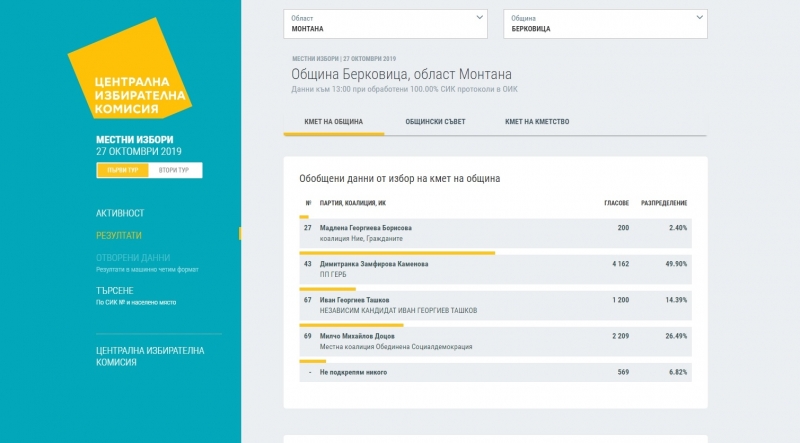Click the yellow vote bar above ГЕРБ candidate
This screenshot has height=443, width=800.
(397, 253)
